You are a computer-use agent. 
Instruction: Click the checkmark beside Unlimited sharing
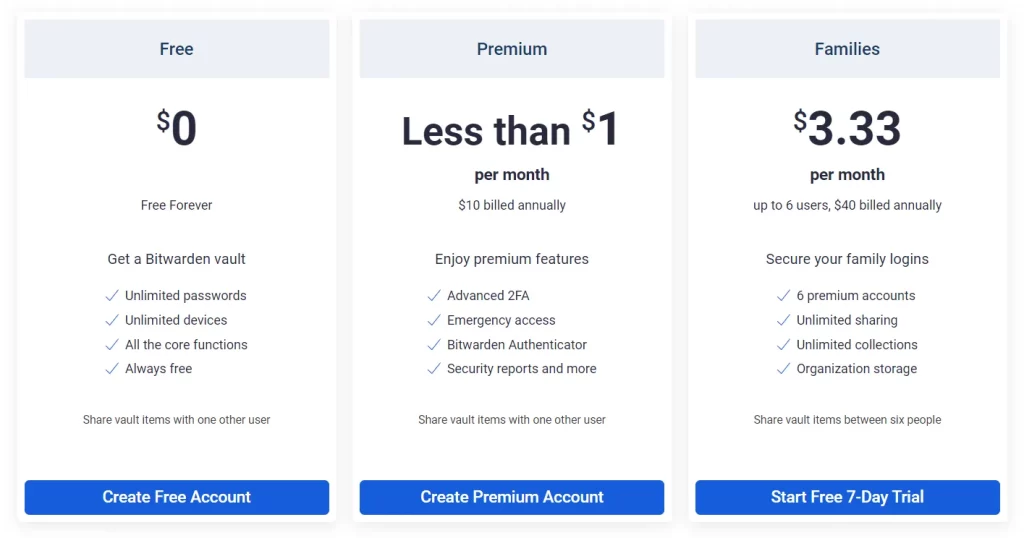click(783, 320)
